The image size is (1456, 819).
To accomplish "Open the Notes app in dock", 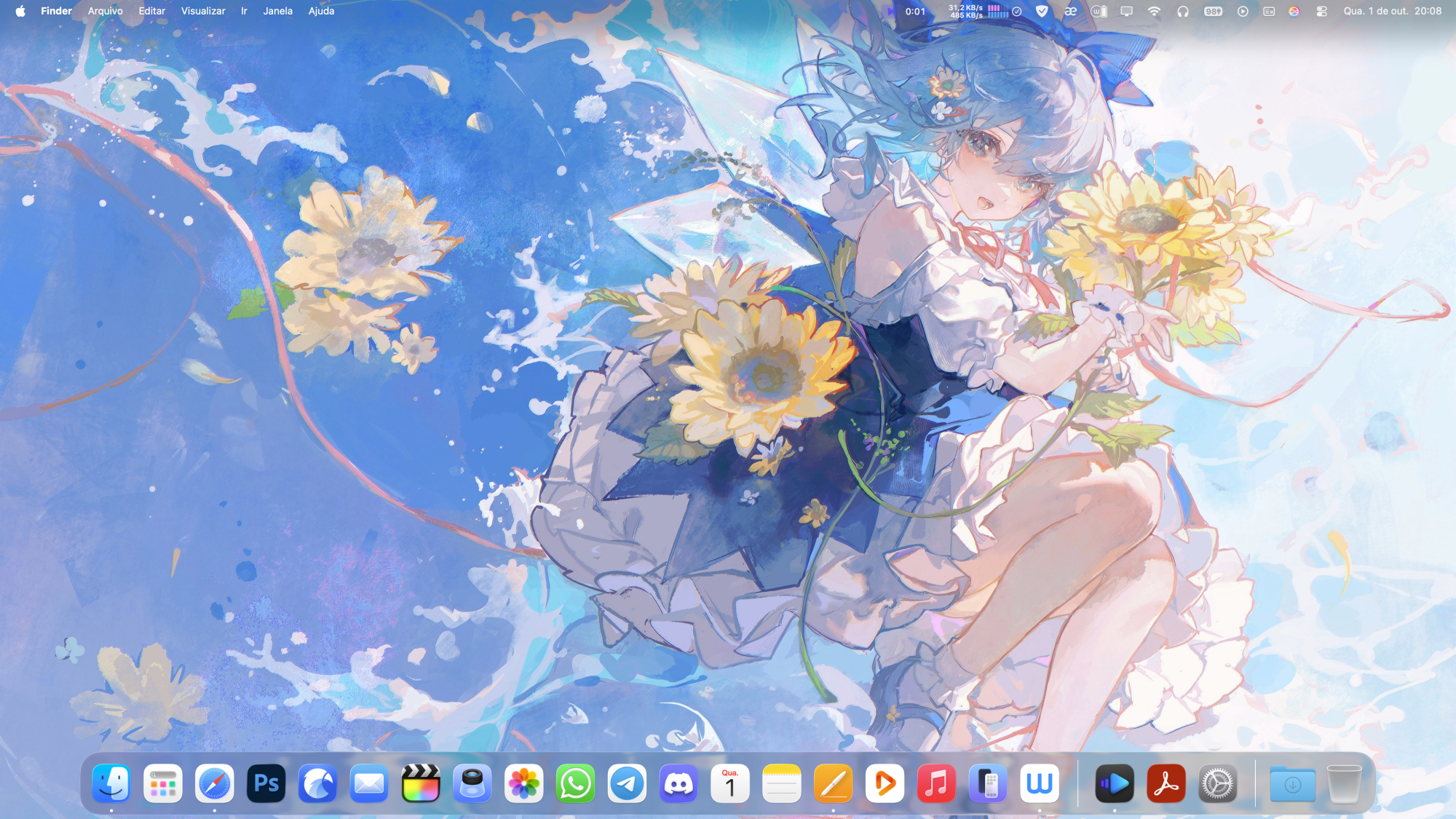I will click(782, 784).
